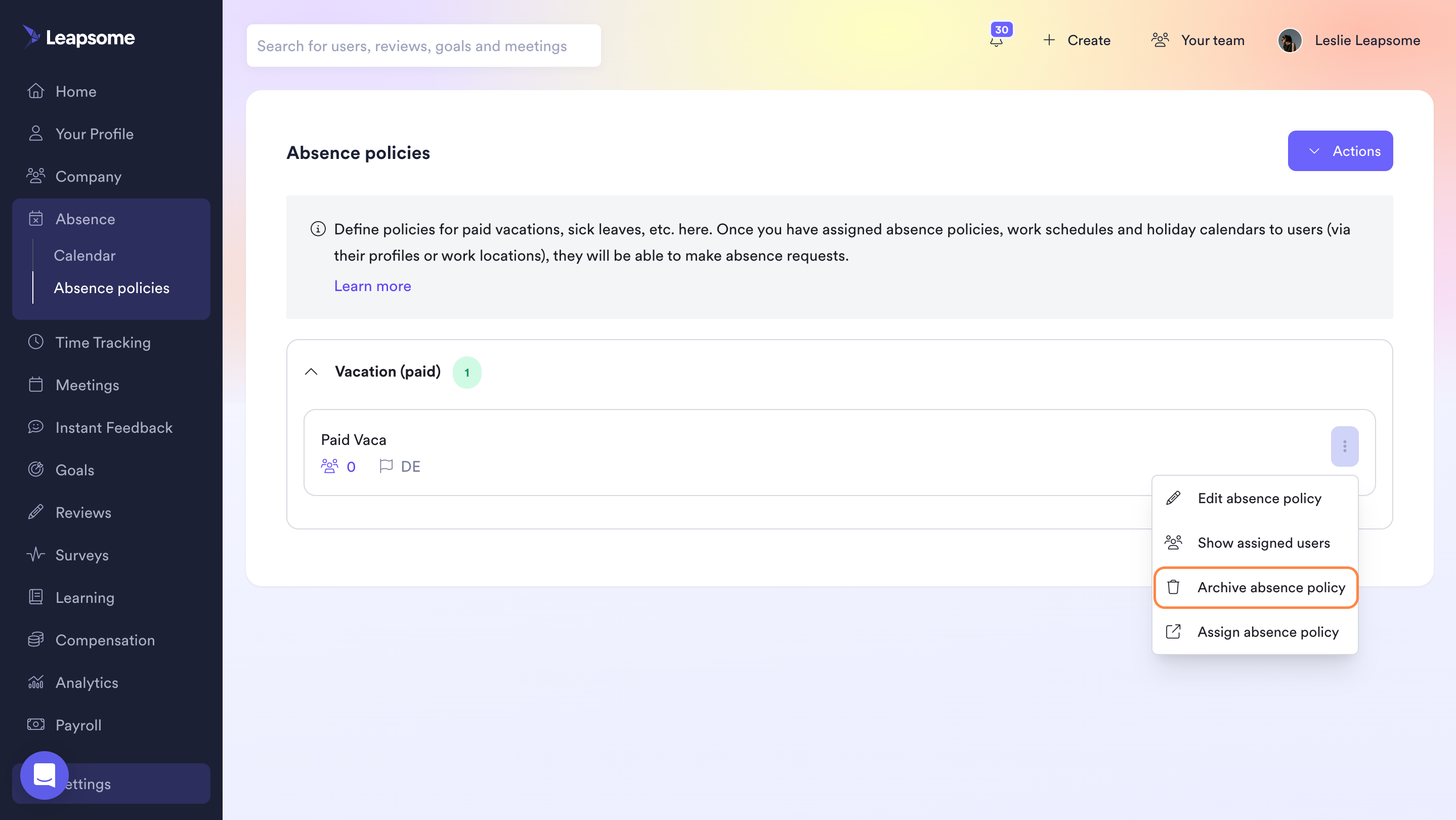Select the Time Tracking clock icon
Viewport: 1456px width, 820px height.
(x=35, y=342)
